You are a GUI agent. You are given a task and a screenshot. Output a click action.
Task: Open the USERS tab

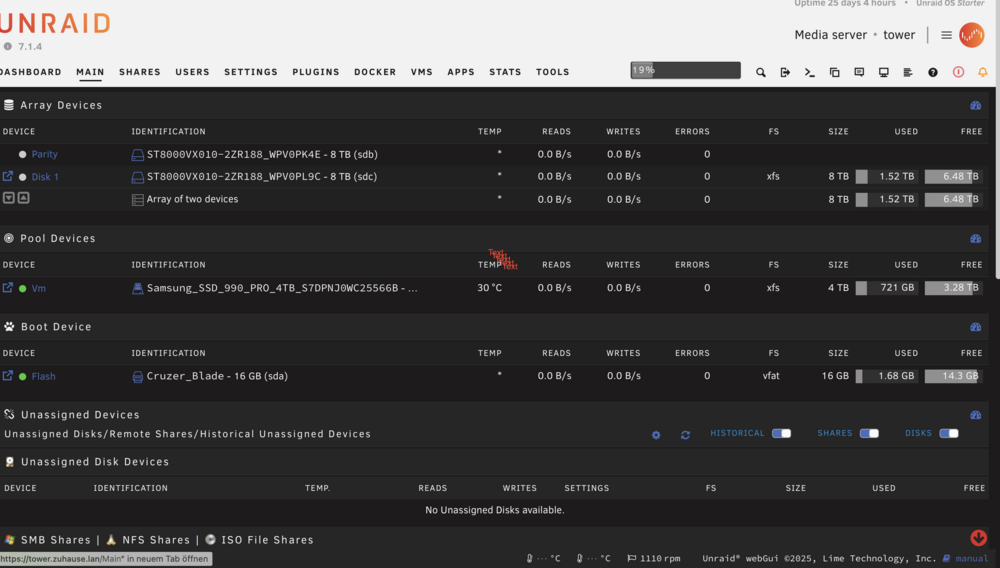(x=193, y=72)
